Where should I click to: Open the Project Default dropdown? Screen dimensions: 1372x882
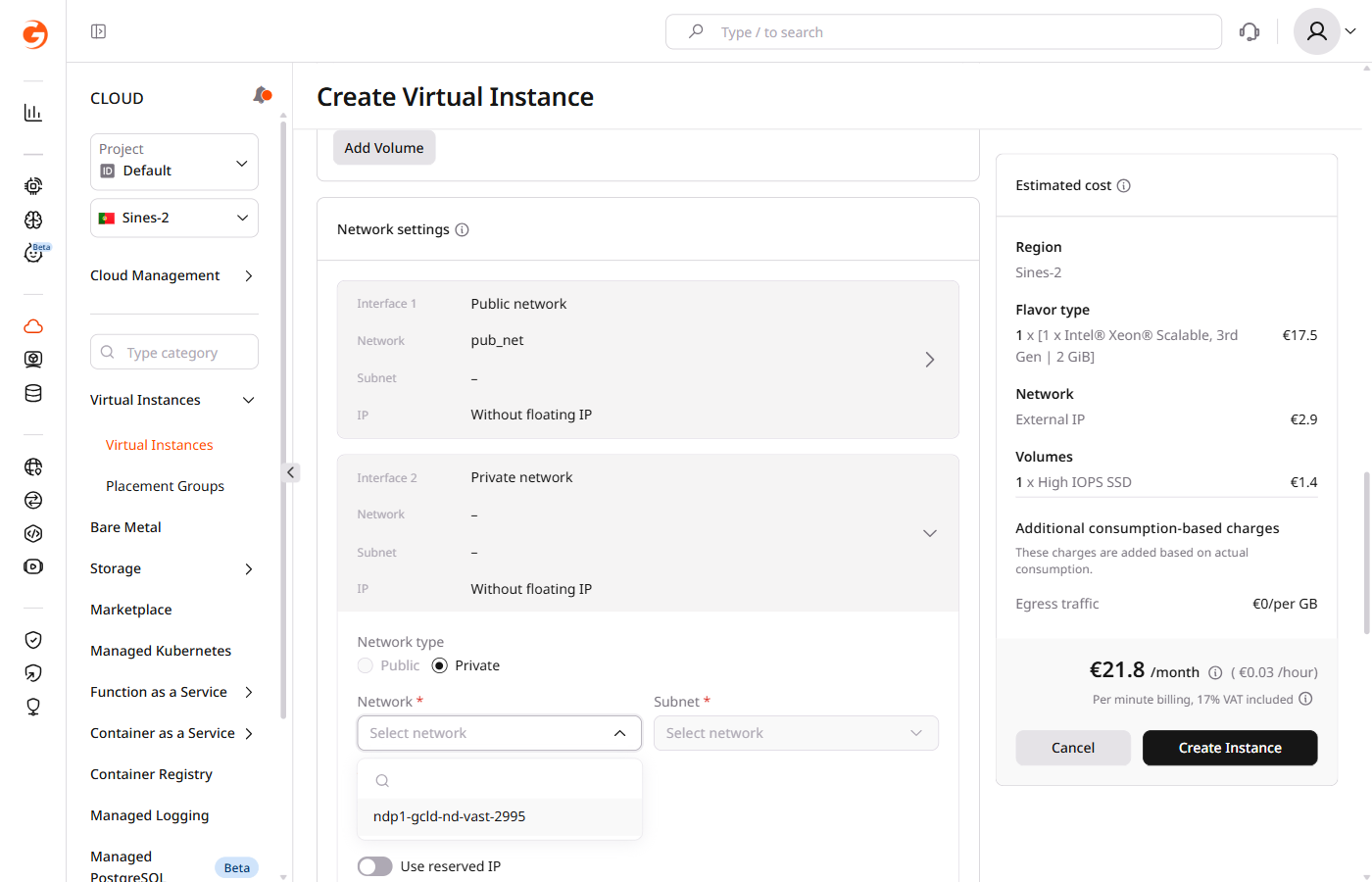[174, 162]
